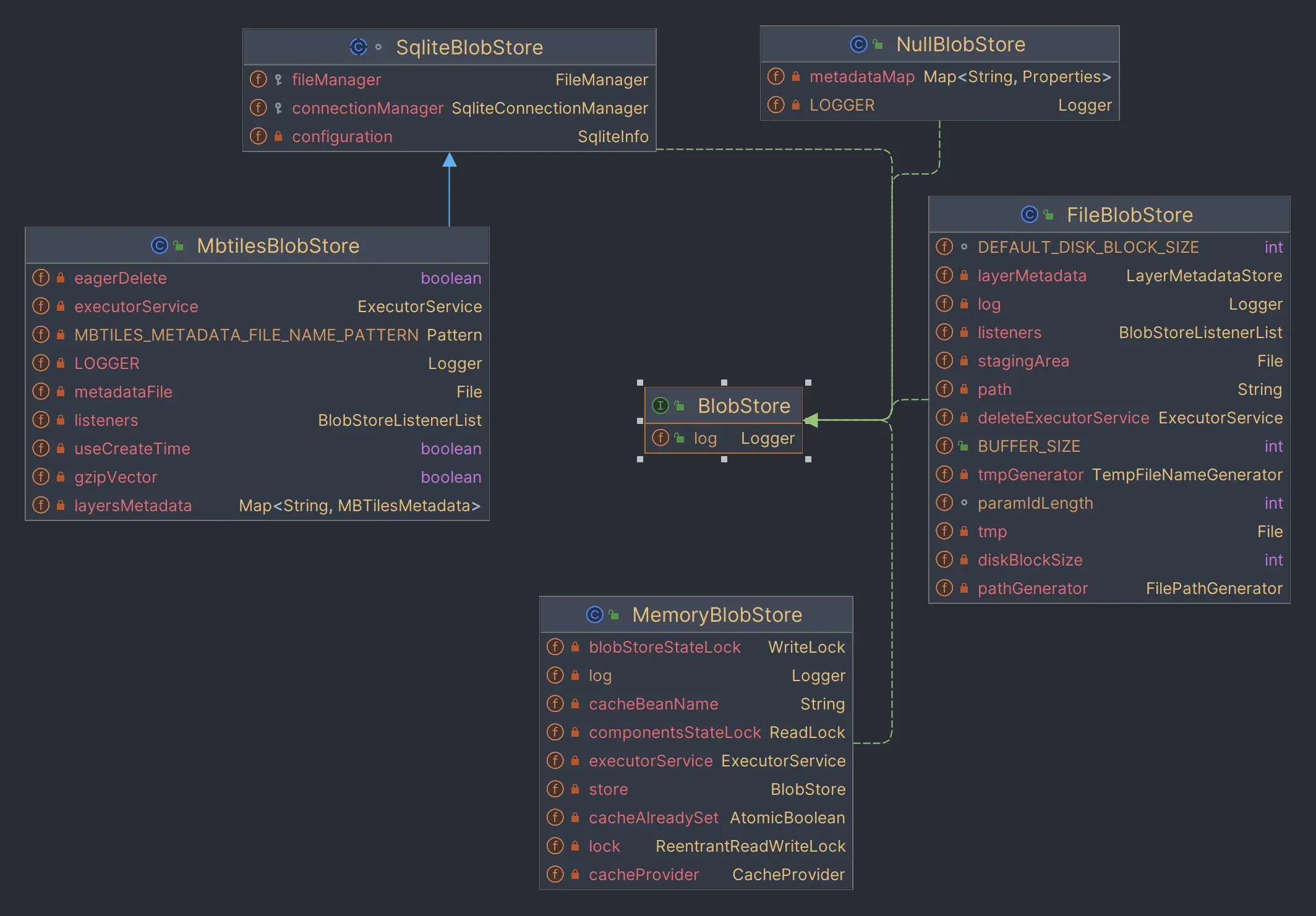This screenshot has width=1316, height=916.
Task: Click the field icon next to eagerDelete
Action: [x=41, y=278]
